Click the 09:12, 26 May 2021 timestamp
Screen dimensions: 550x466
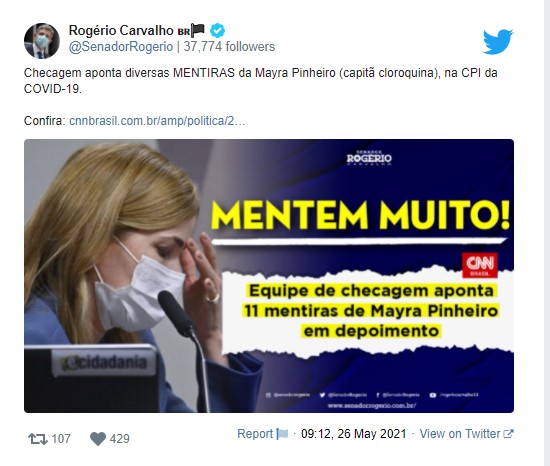(x=354, y=434)
